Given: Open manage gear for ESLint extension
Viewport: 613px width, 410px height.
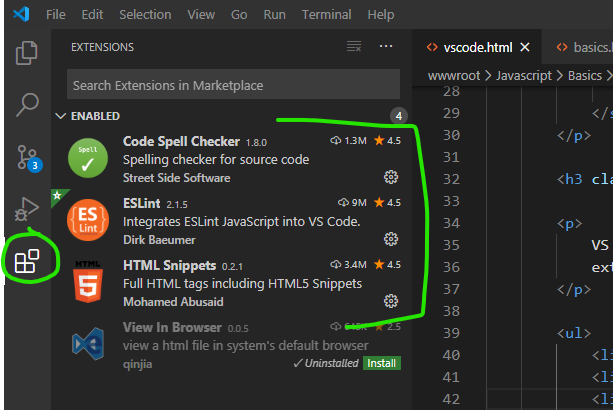Looking at the screenshot, I should coord(391,239).
